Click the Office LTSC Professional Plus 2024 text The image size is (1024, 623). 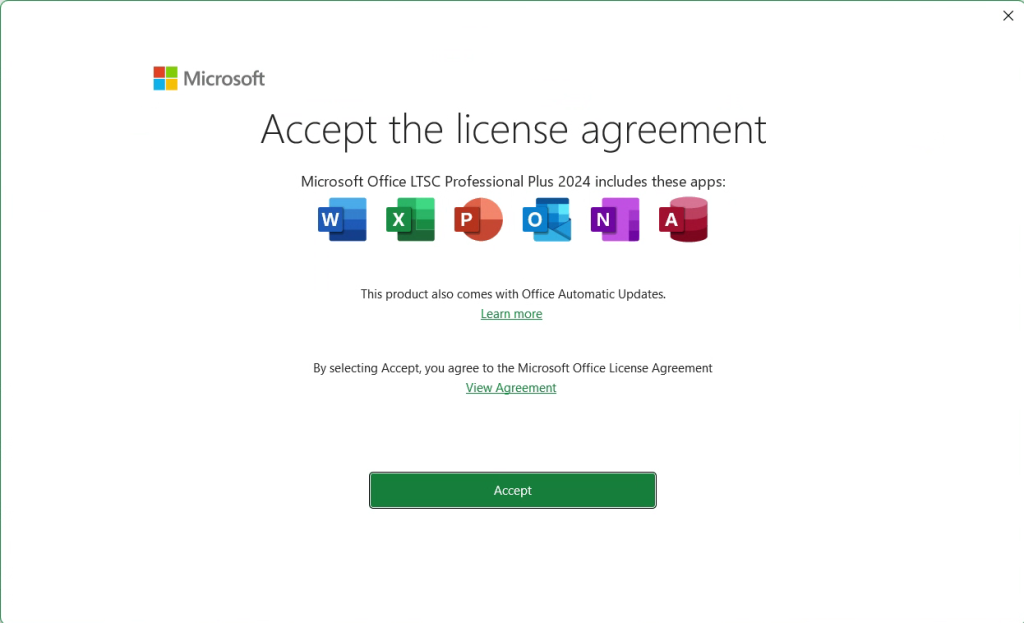[512, 181]
